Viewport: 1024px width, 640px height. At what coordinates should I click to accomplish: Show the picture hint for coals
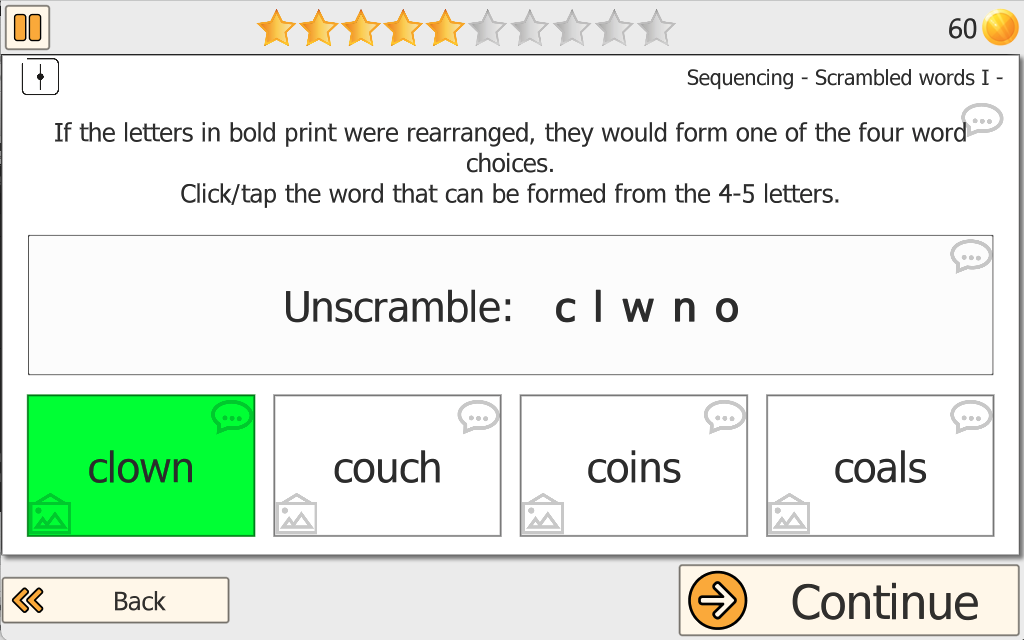pyautogui.click(x=789, y=514)
